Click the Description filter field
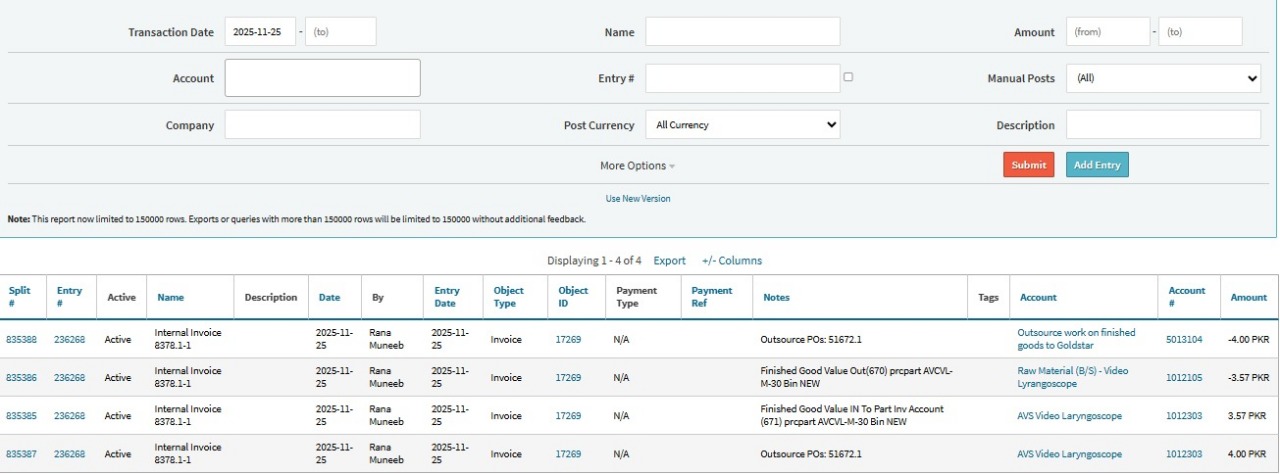Viewport: 1280px width, 474px height. coord(1163,125)
